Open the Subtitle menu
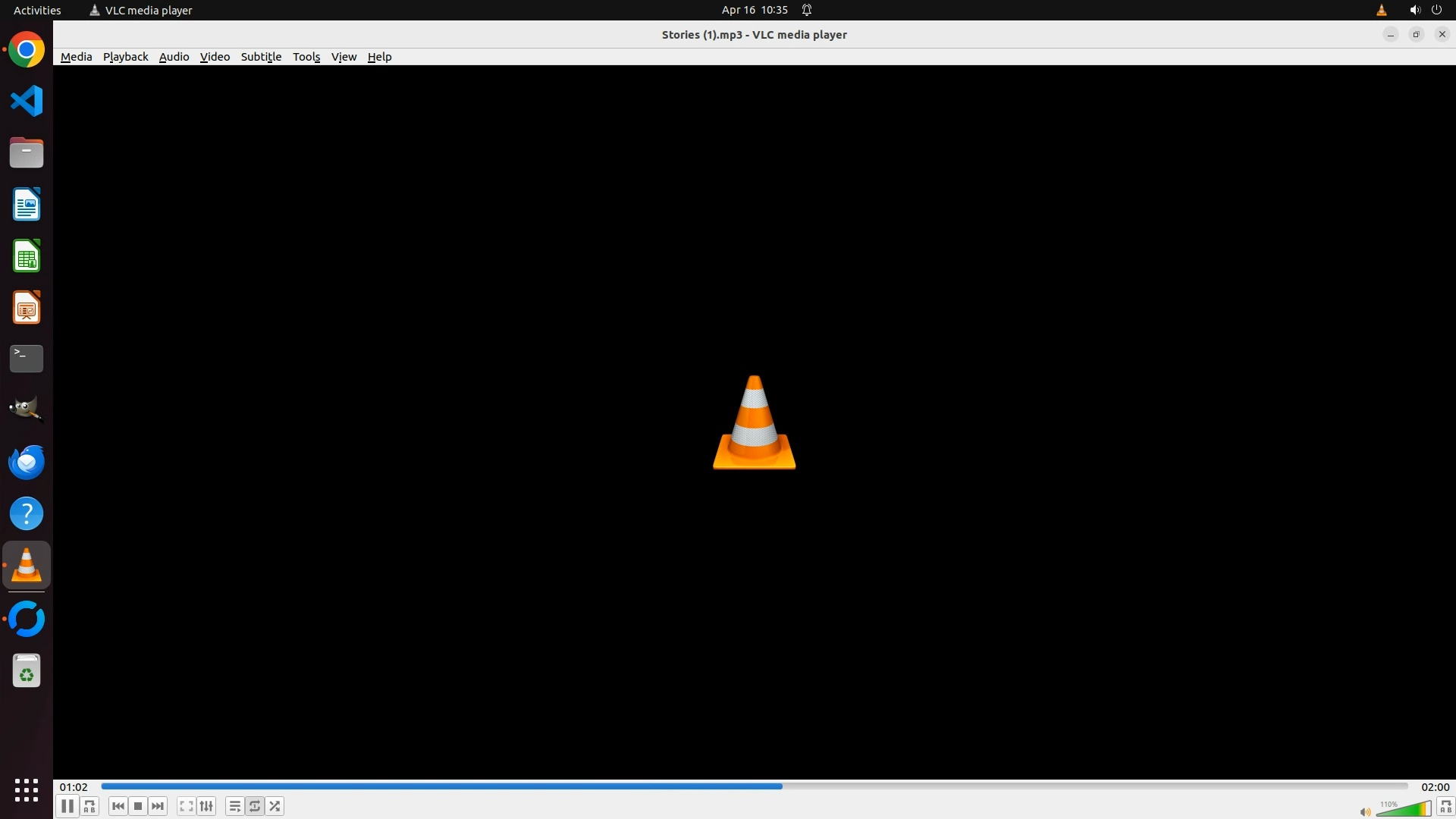This screenshot has height=819, width=1456. coord(261,57)
